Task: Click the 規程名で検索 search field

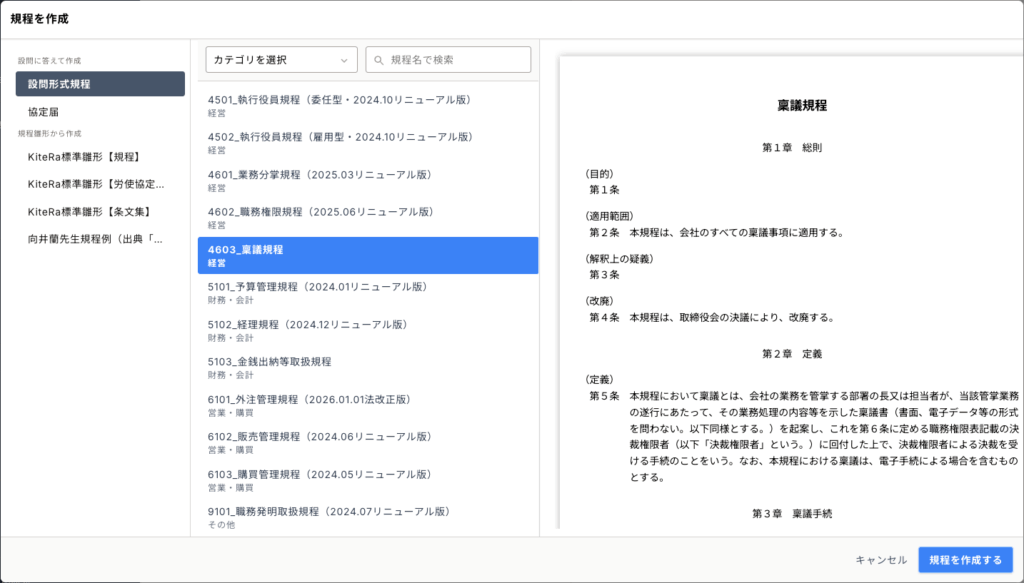Action: (457, 60)
